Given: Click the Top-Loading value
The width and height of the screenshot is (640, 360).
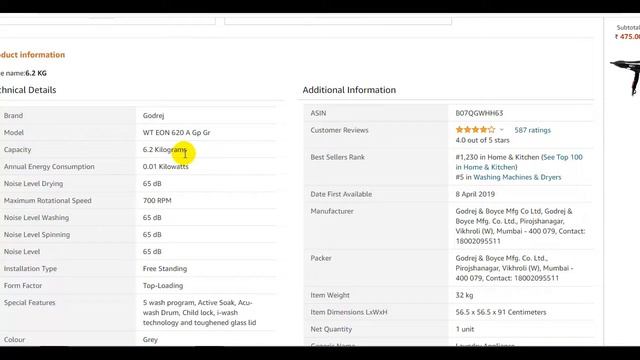Looking at the screenshot, I should click(x=163, y=286).
